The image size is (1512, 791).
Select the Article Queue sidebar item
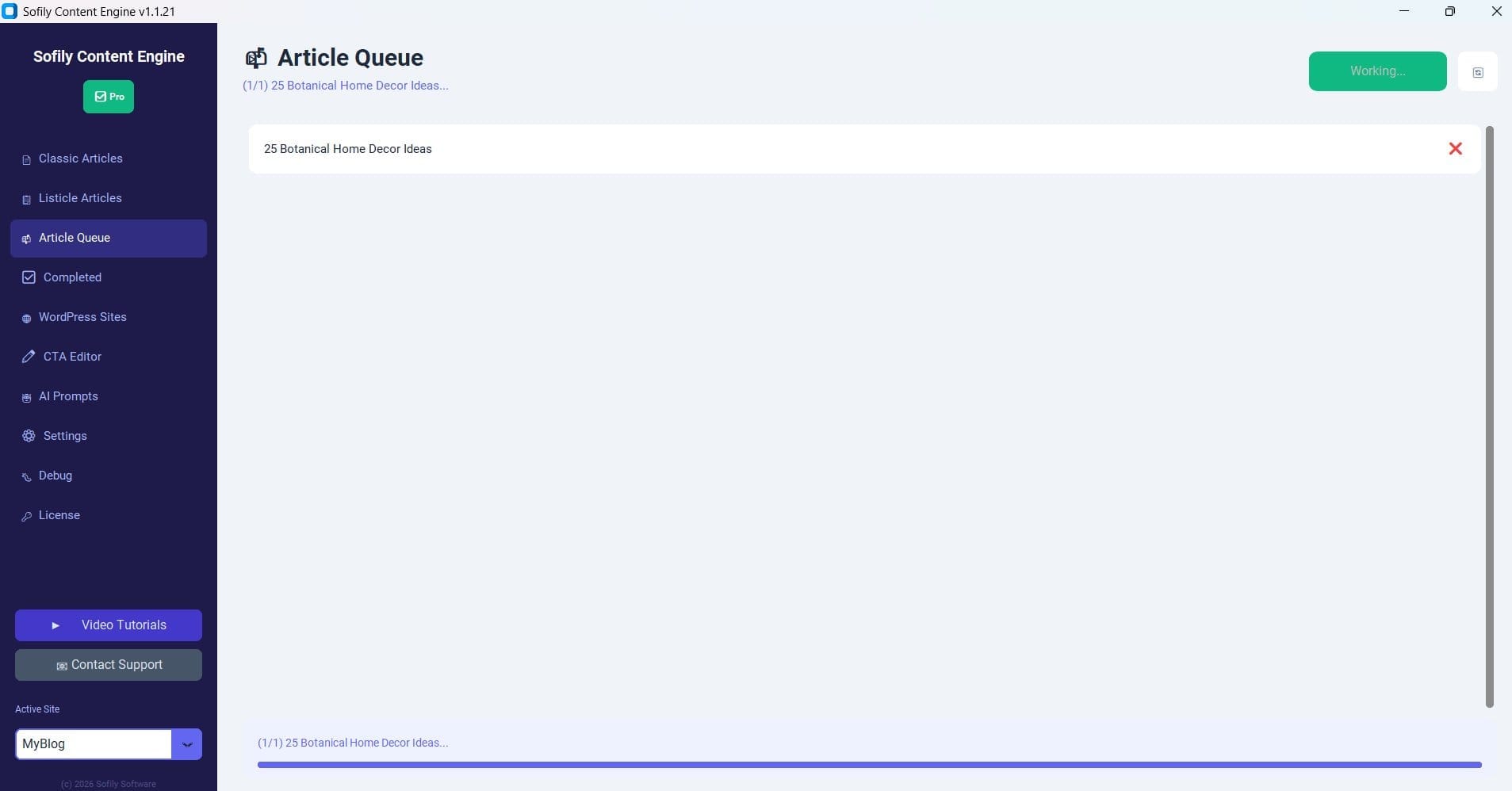point(109,238)
